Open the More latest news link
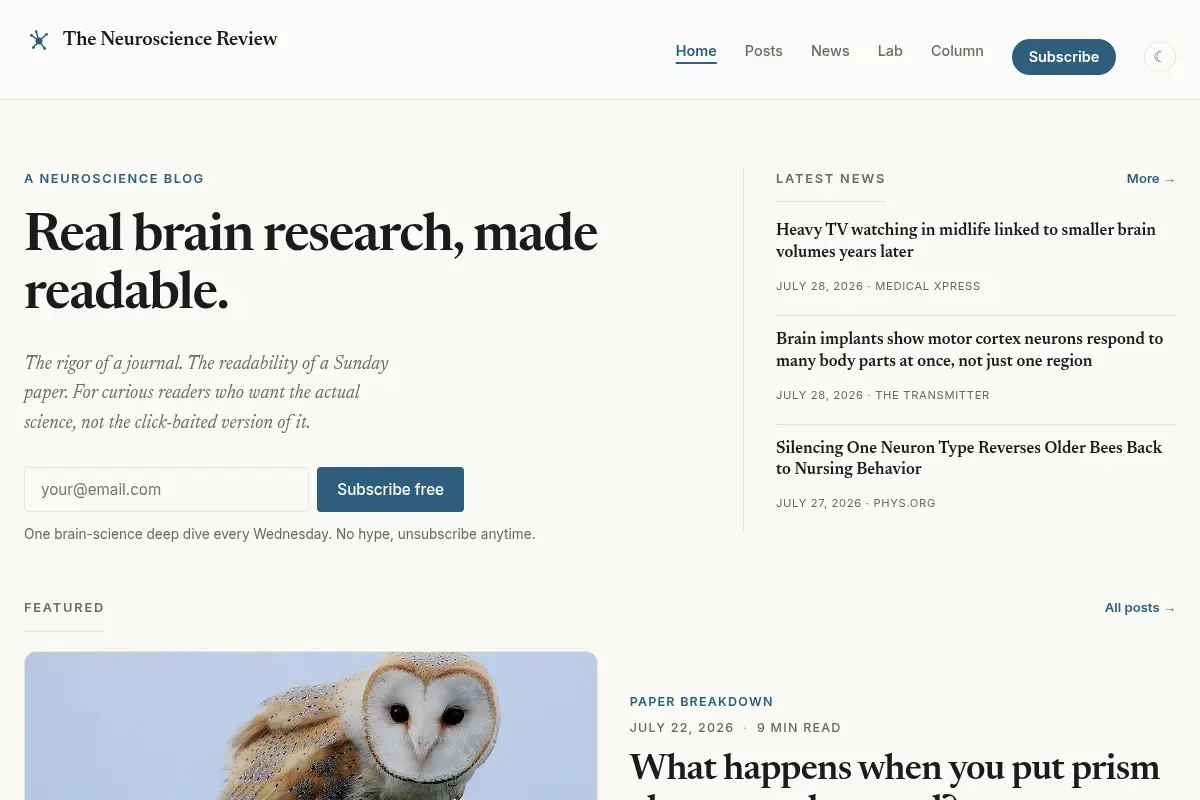Image resolution: width=1200 pixels, height=800 pixels. [x=1151, y=179]
